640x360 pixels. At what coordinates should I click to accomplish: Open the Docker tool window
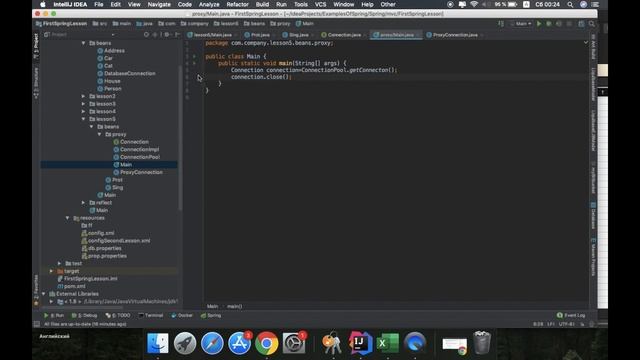[182, 316]
